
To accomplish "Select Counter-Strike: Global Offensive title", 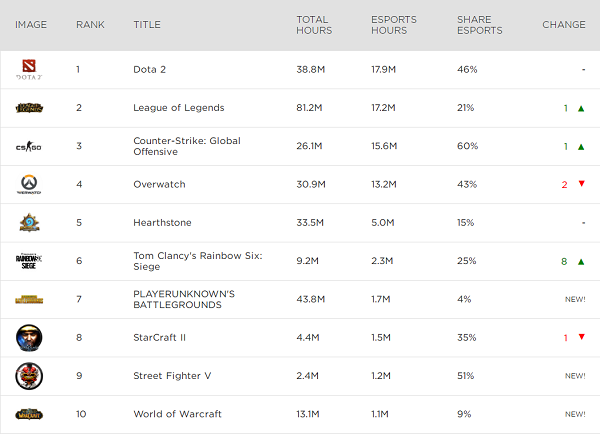I will tap(187, 146).
